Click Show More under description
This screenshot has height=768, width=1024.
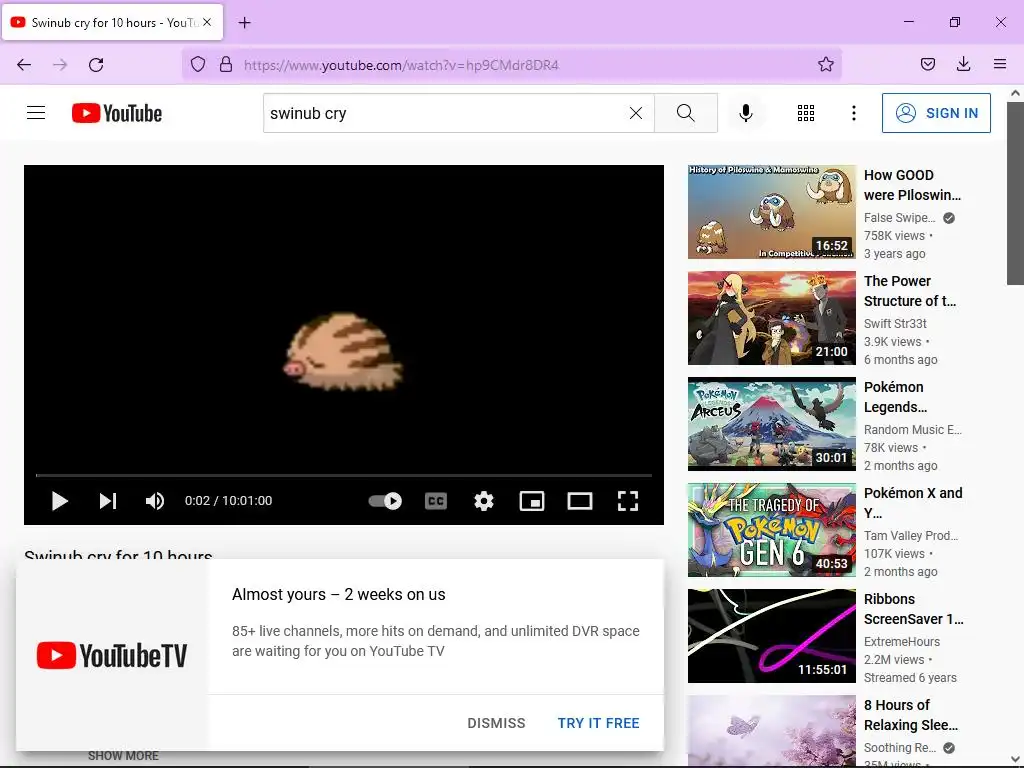tap(123, 756)
